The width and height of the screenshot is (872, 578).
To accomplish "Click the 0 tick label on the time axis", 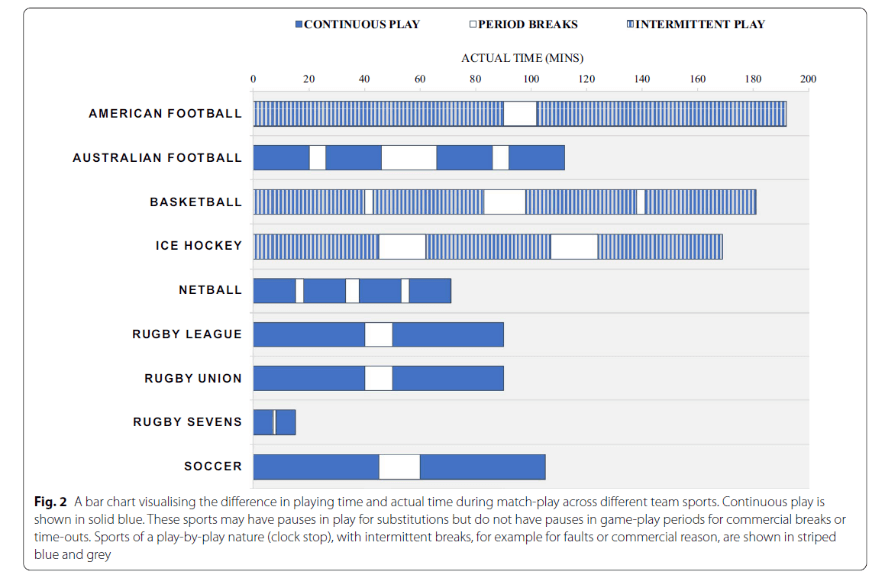I will pos(253,78).
